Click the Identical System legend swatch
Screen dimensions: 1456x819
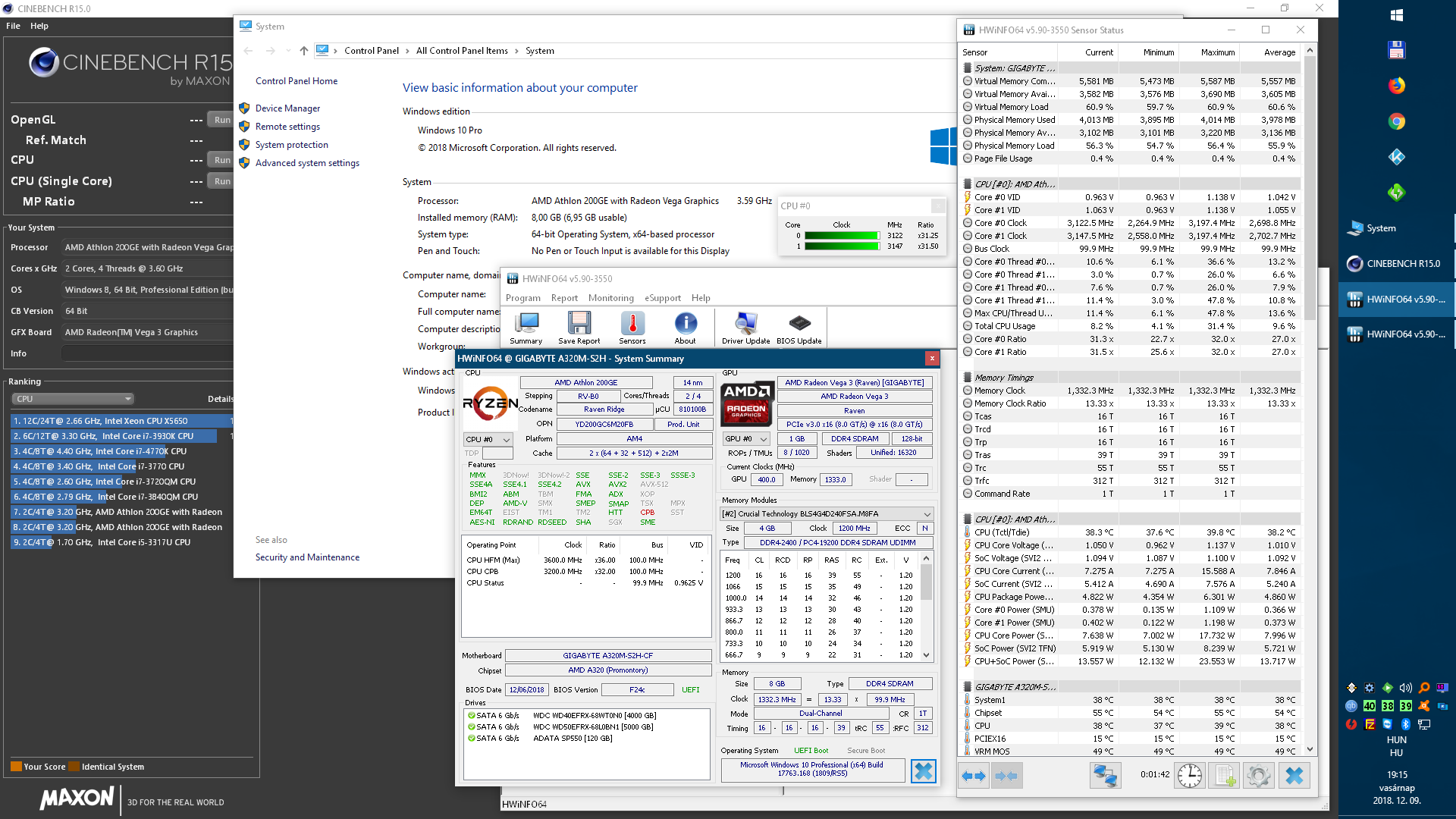tap(74, 767)
